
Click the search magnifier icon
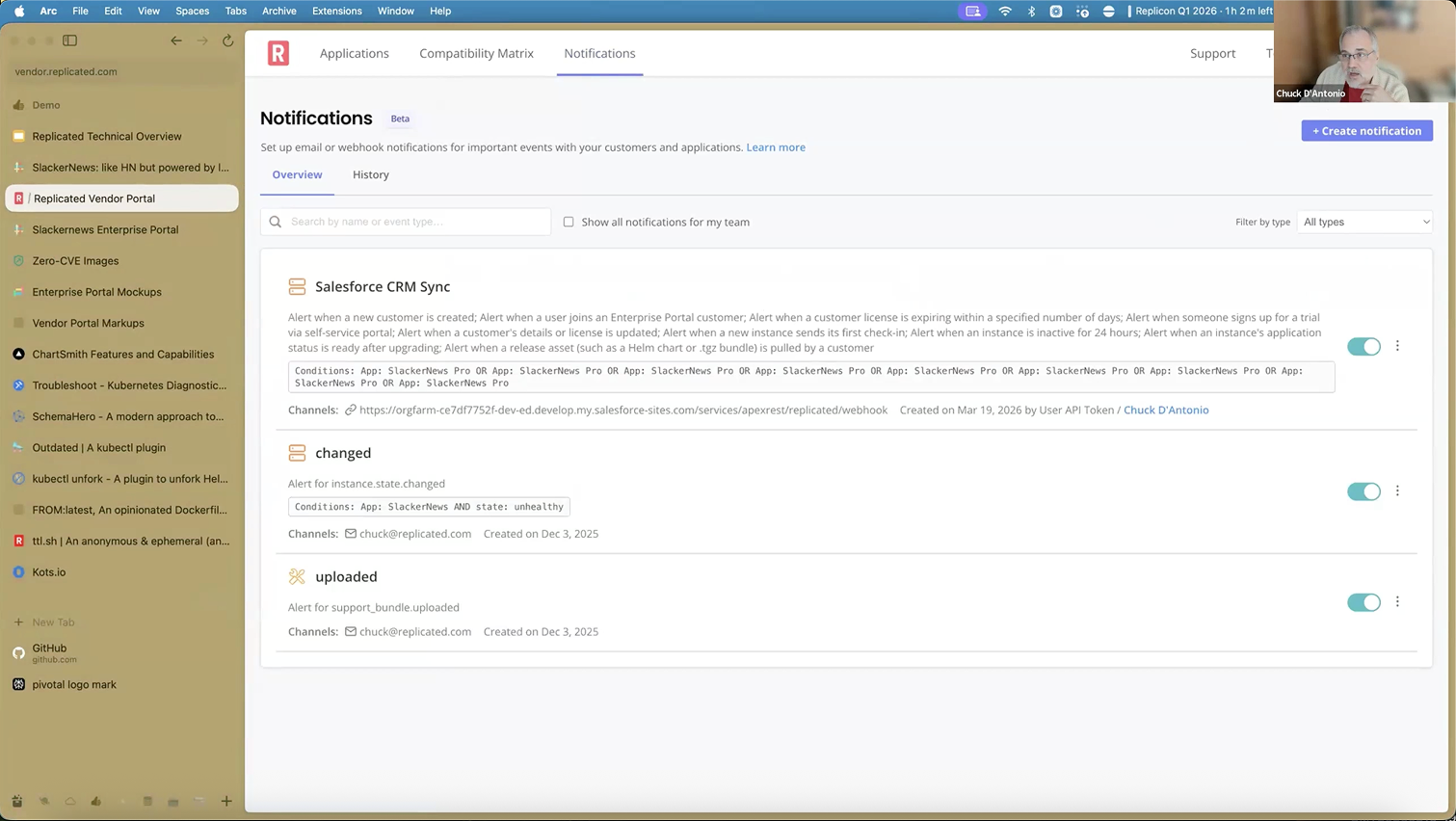[276, 222]
